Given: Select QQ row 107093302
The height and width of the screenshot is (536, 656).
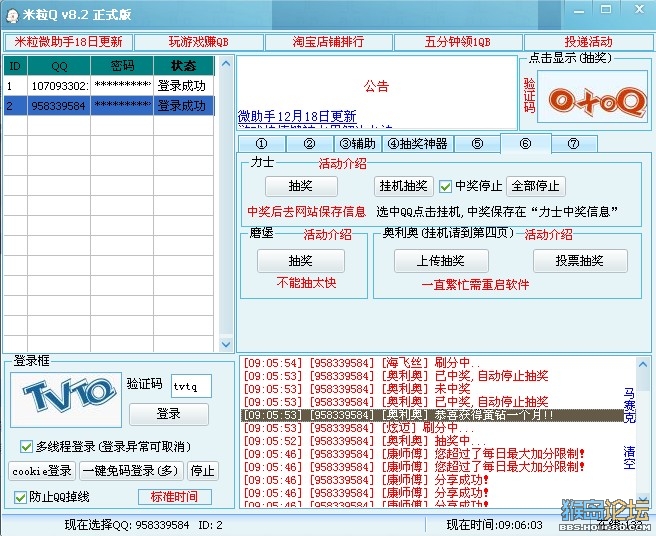Looking at the screenshot, I should (x=109, y=86).
